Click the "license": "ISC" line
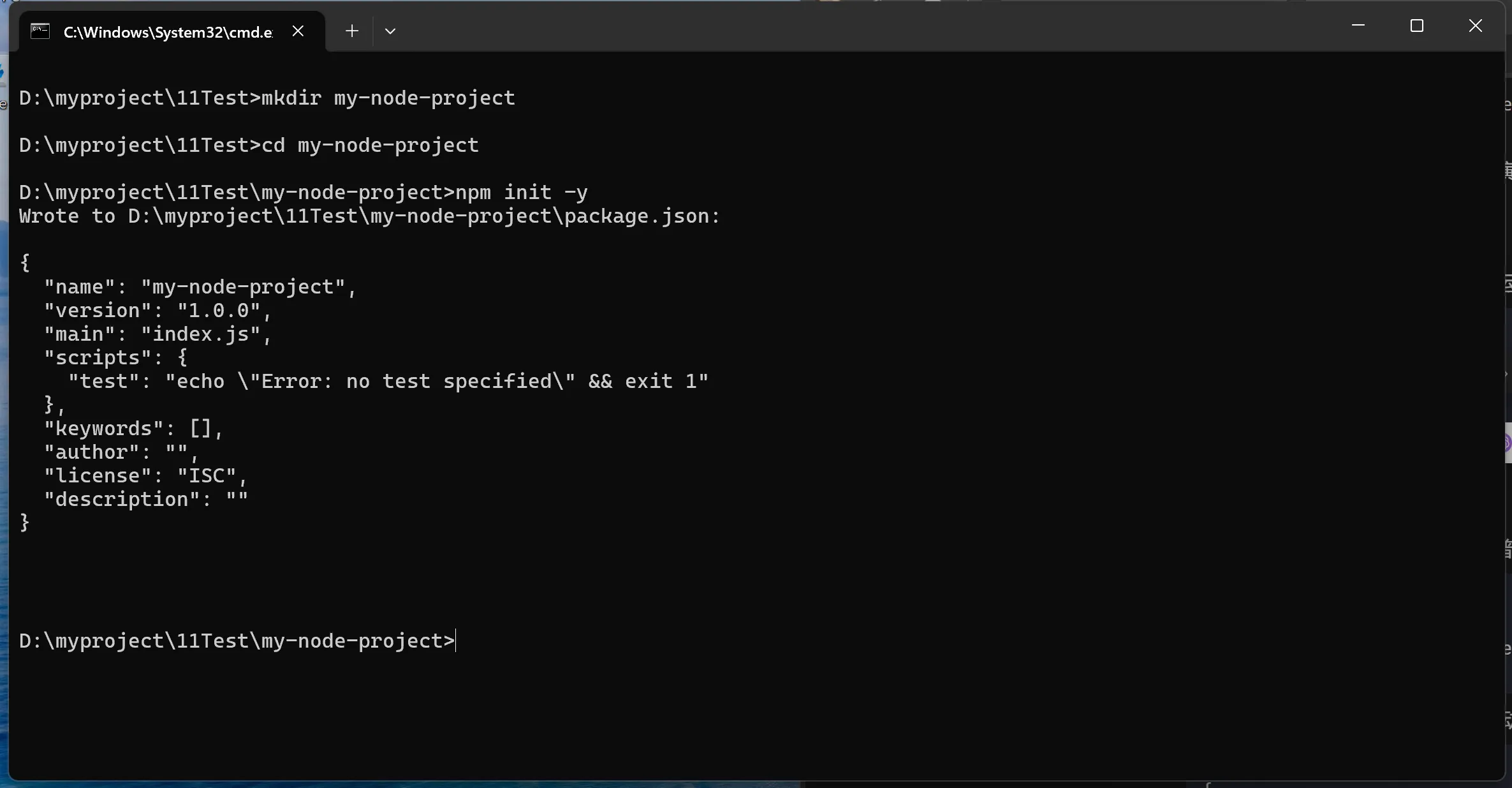Screen dimensions: 1512x788 coord(146,476)
